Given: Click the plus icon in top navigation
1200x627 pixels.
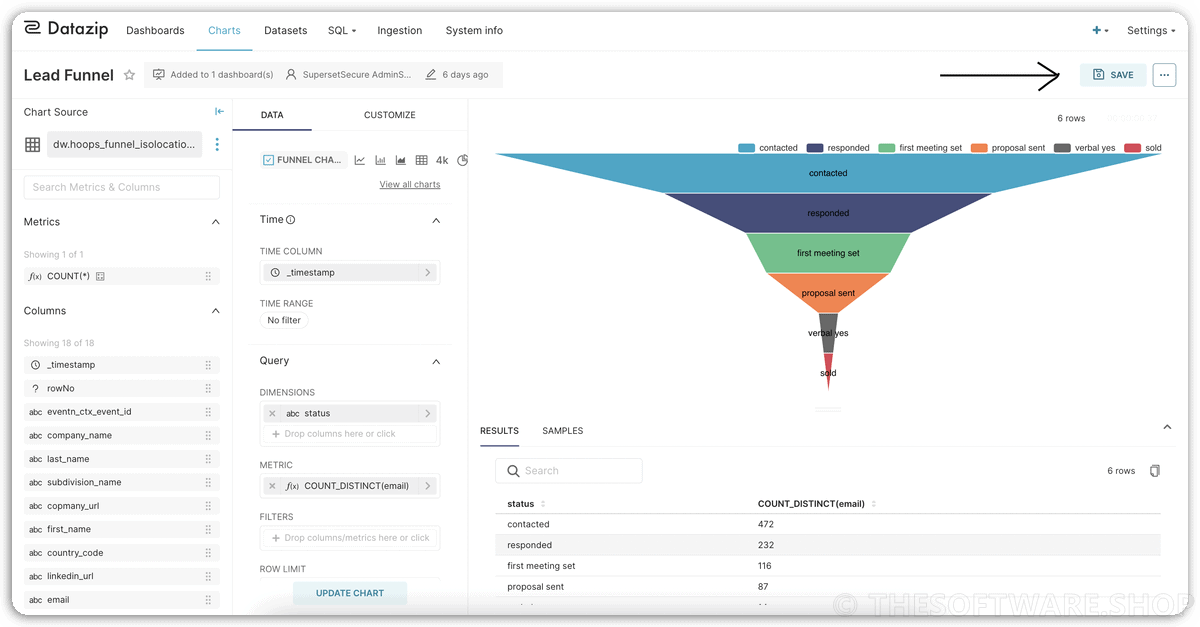Looking at the screenshot, I should (1099, 30).
